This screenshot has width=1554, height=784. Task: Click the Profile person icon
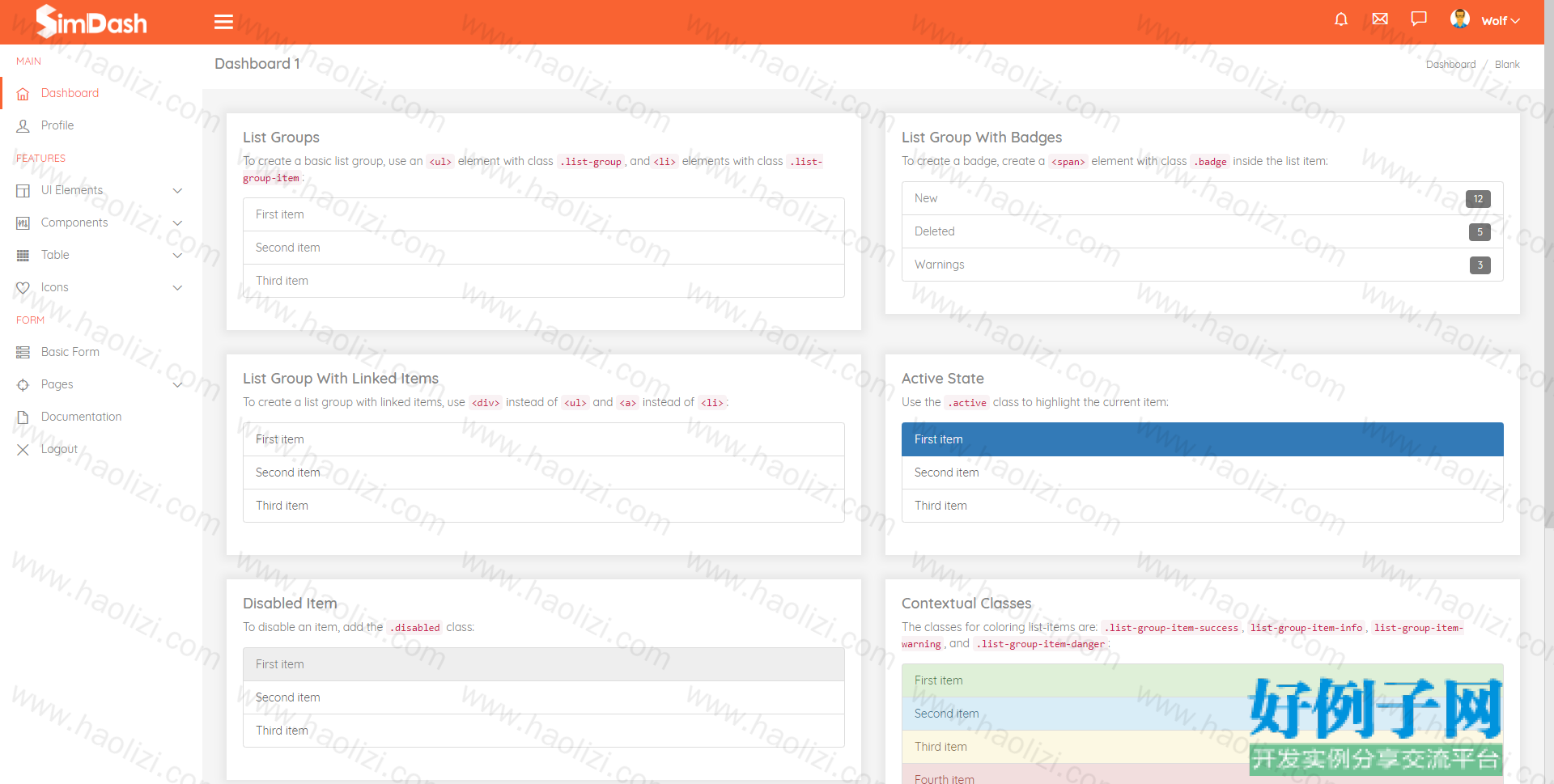[x=23, y=126]
